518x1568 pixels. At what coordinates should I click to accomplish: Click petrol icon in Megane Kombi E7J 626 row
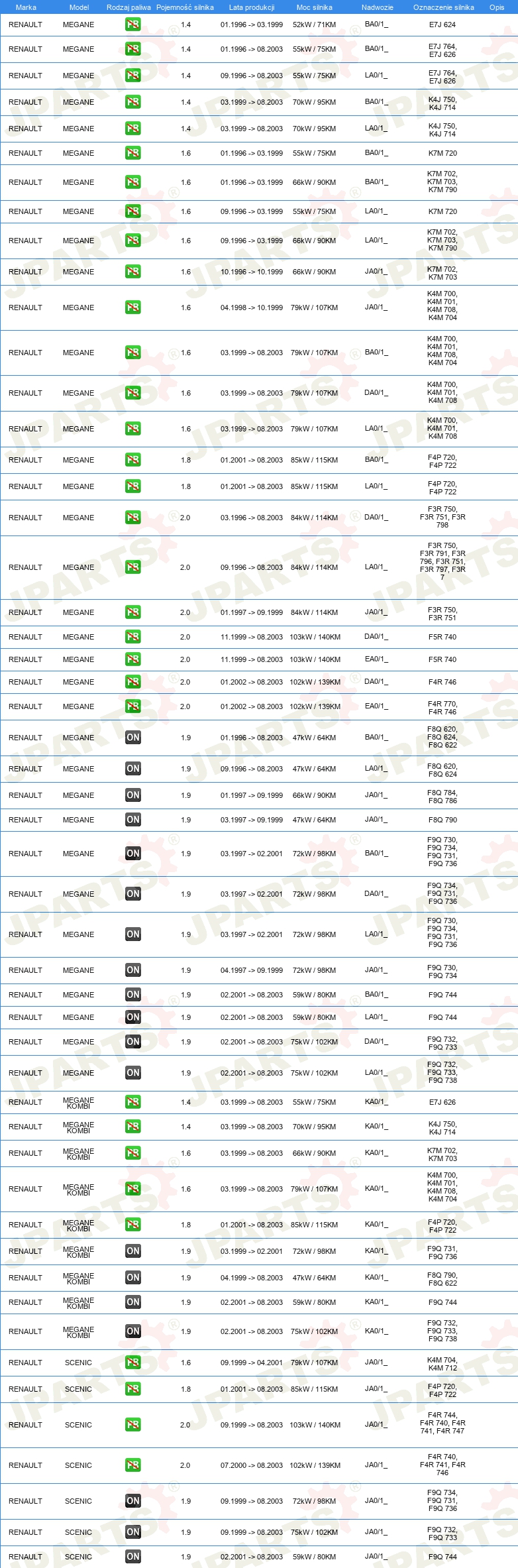[x=132, y=1102]
